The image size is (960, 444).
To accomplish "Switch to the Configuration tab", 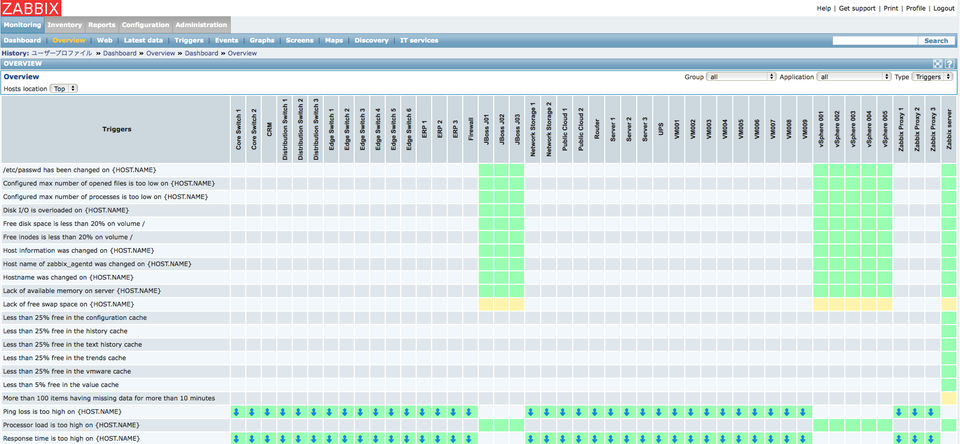I will pyautogui.click(x=145, y=25).
